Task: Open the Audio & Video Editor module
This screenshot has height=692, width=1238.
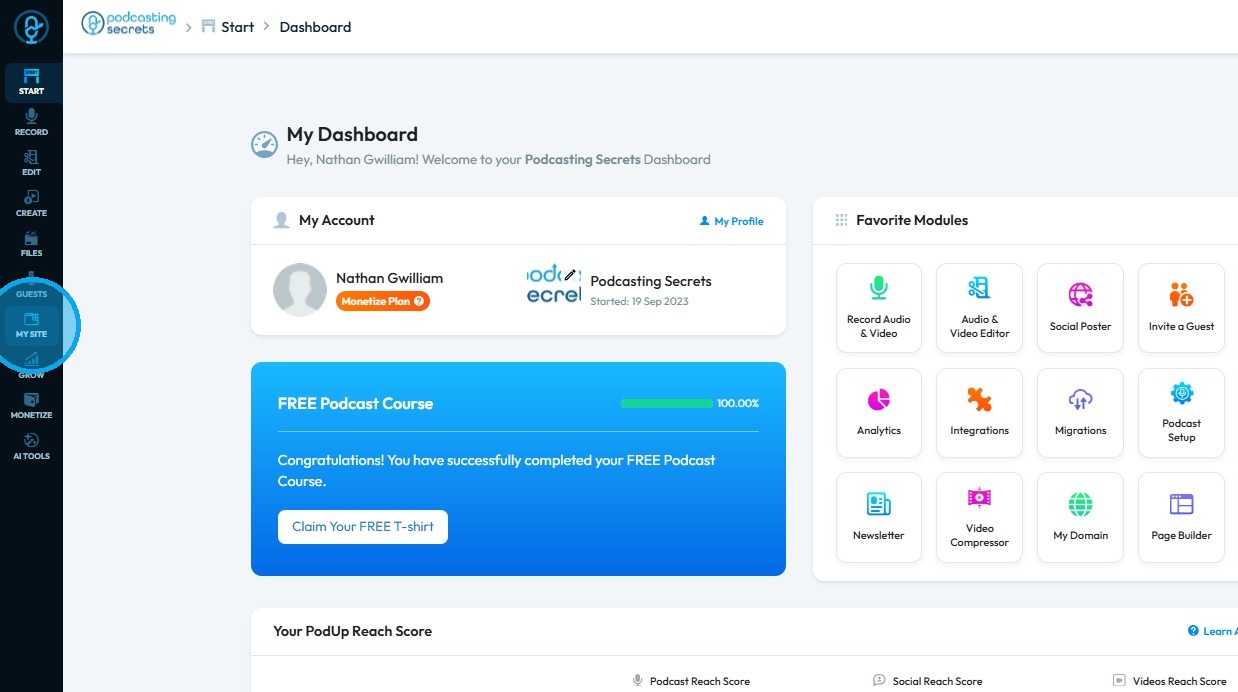Action: point(979,308)
